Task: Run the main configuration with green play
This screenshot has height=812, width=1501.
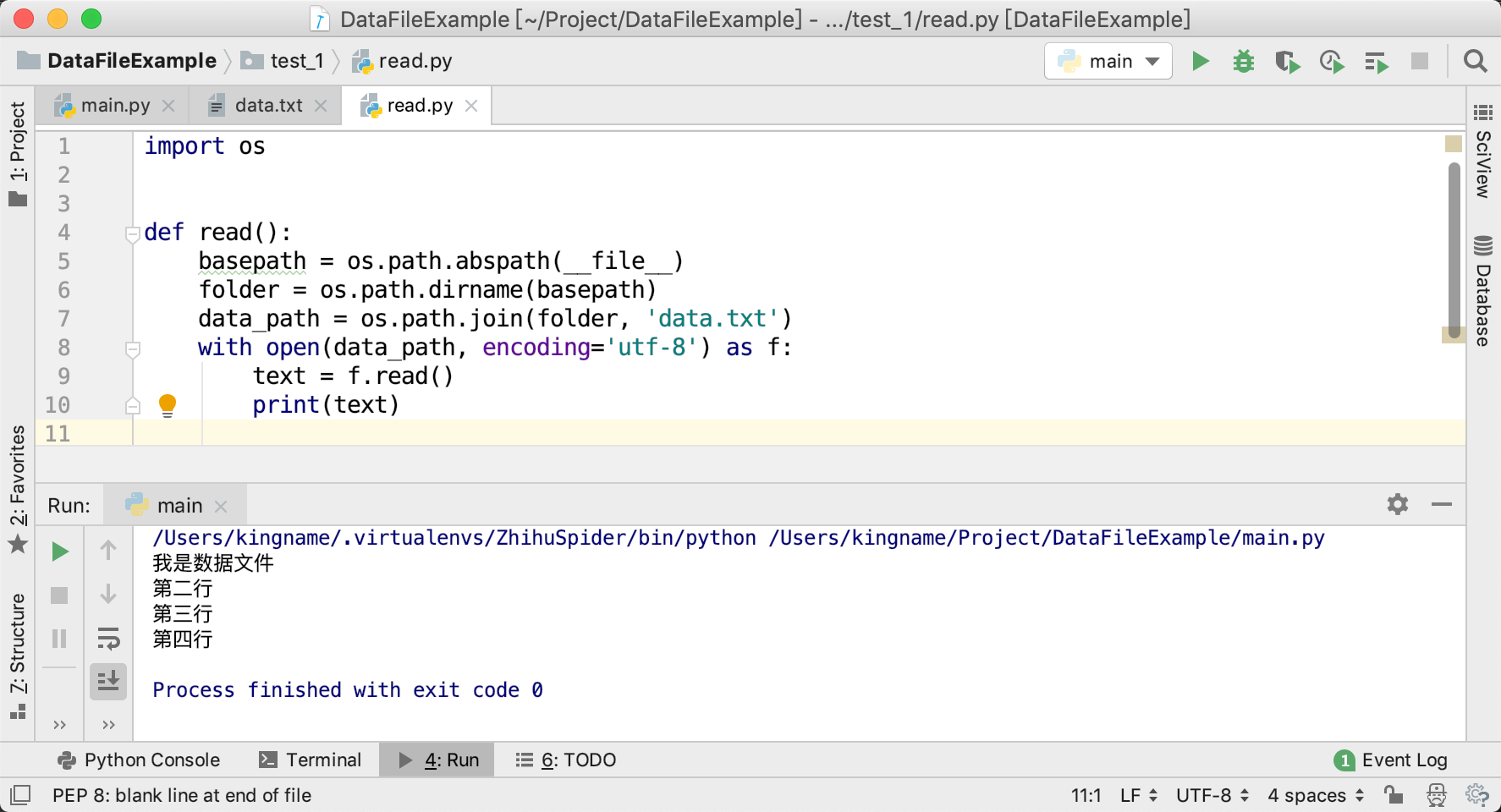Action: (1200, 61)
